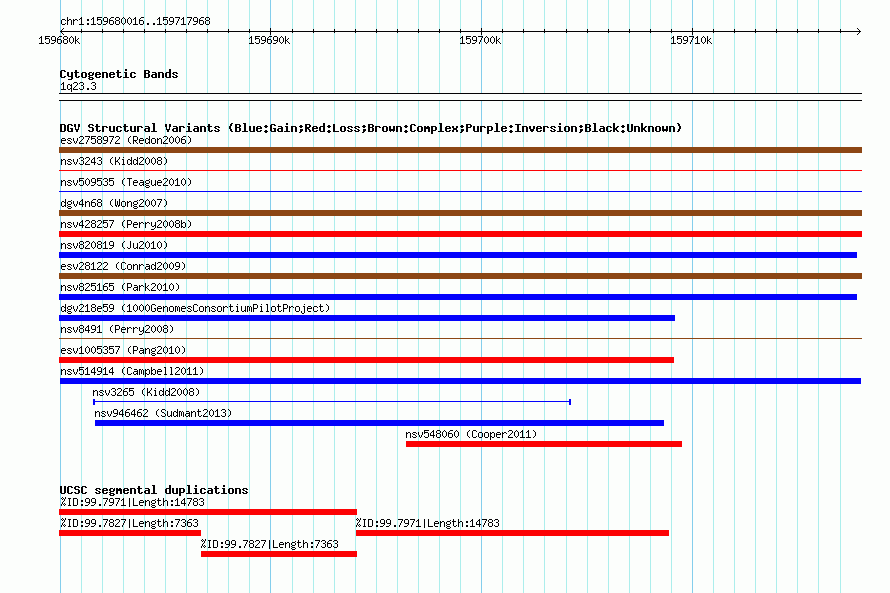Click the esv1005357 (Pang2010) red bar

366,360
